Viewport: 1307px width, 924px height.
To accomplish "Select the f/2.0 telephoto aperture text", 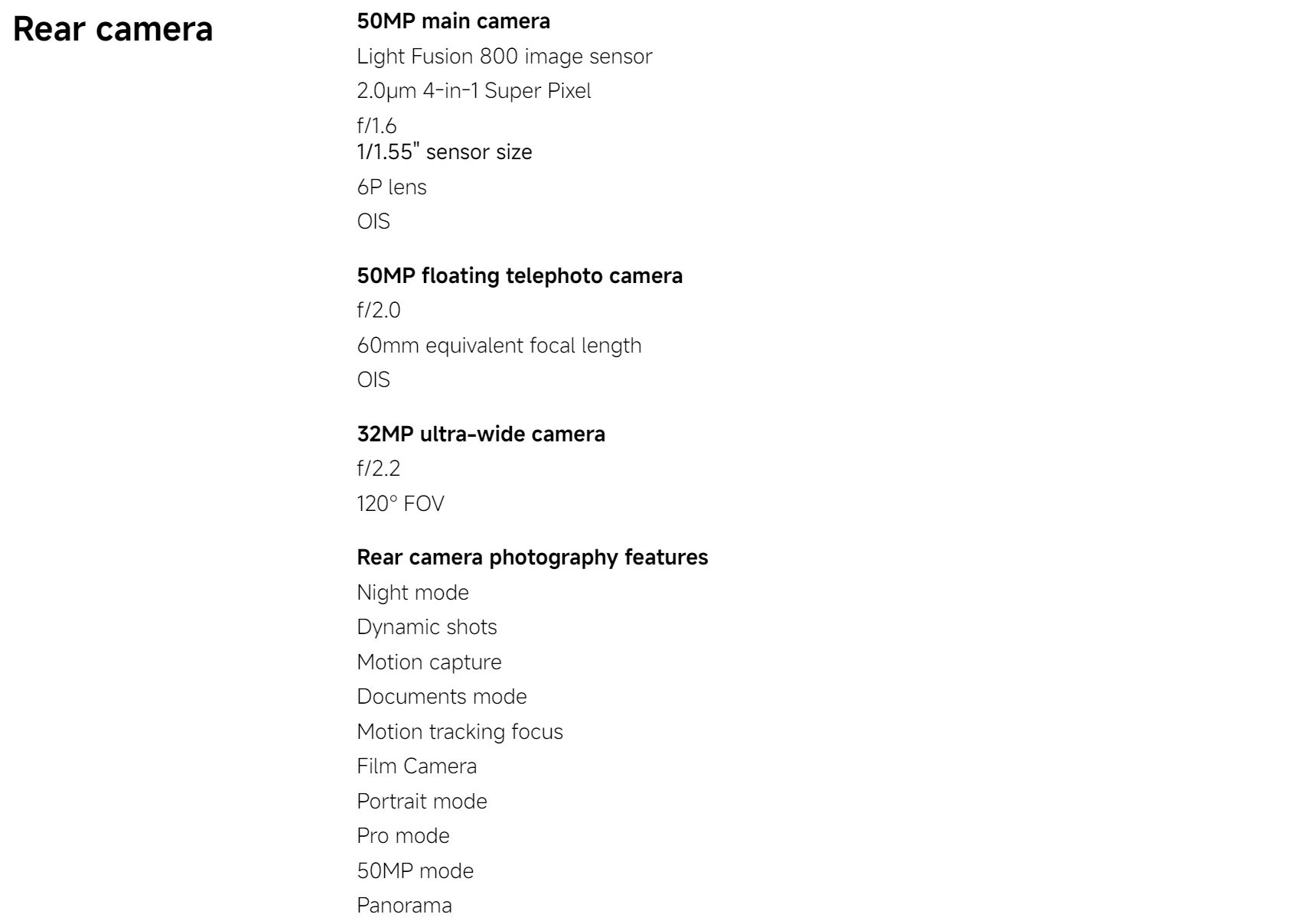I will (x=379, y=311).
